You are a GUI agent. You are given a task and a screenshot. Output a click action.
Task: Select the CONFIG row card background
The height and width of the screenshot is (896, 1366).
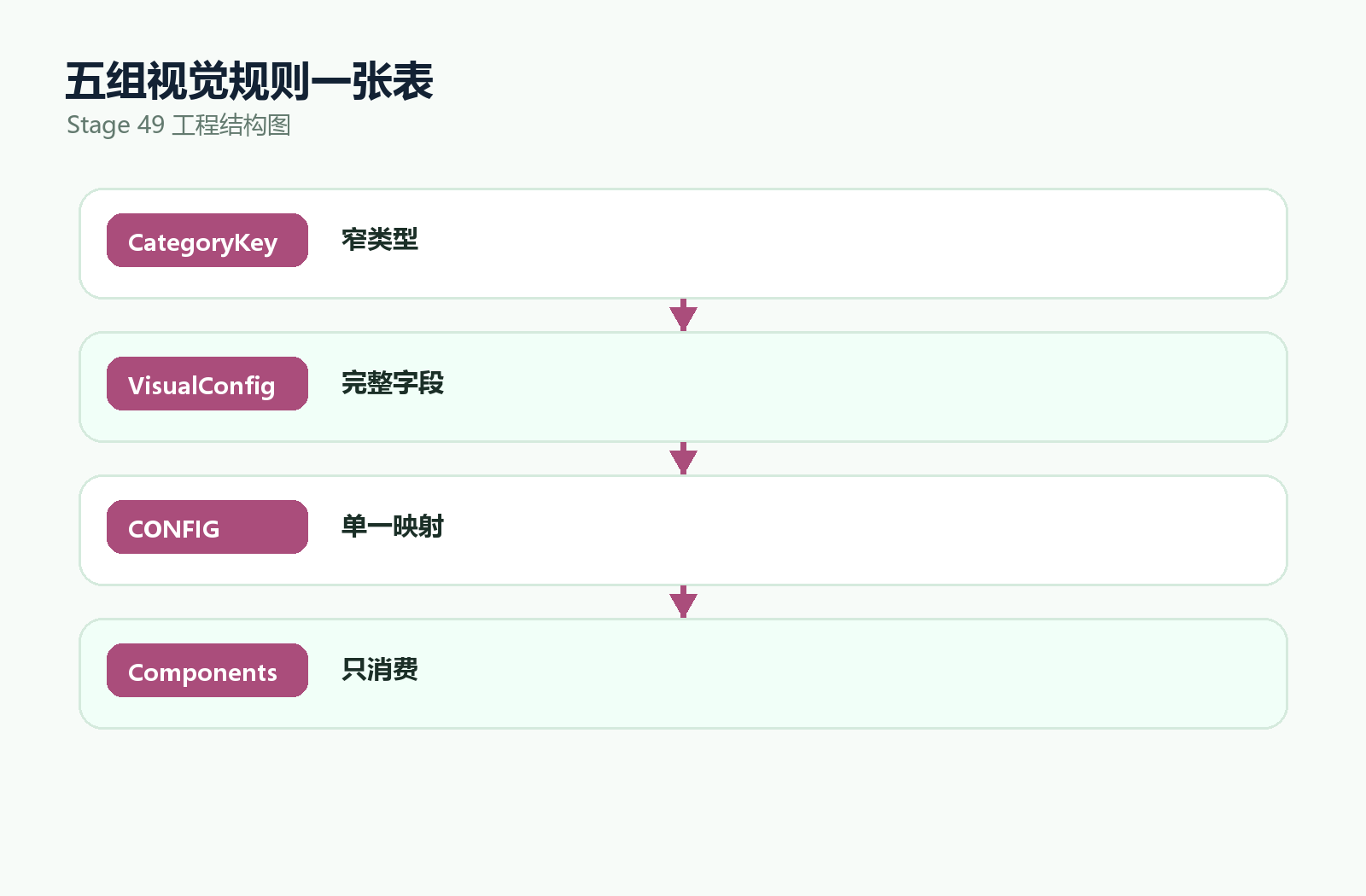click(683, 530)
